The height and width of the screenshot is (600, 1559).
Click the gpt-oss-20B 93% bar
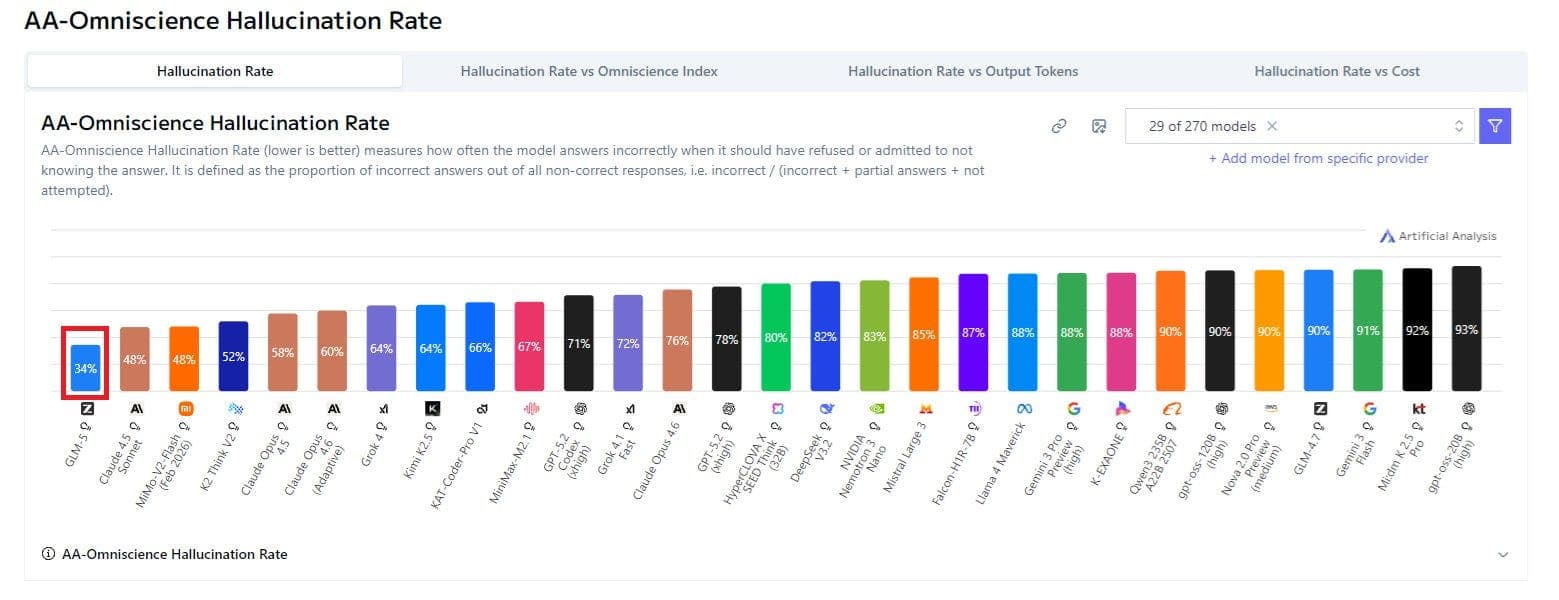click(1467, 329)
